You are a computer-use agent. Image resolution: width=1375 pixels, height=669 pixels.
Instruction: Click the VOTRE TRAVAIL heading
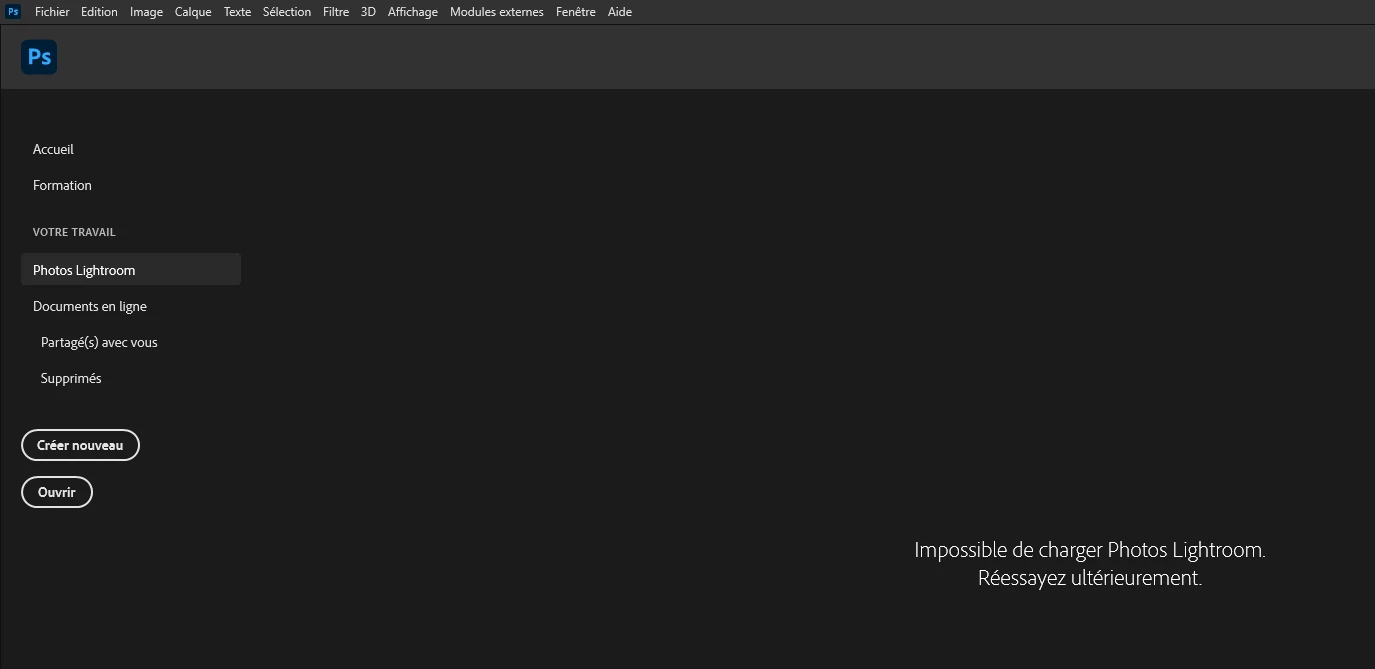(74, 232)
